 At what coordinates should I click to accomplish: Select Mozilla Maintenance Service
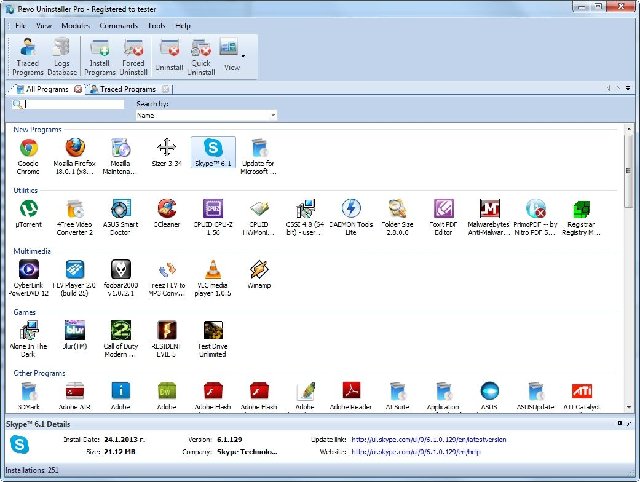coord(120,157)
